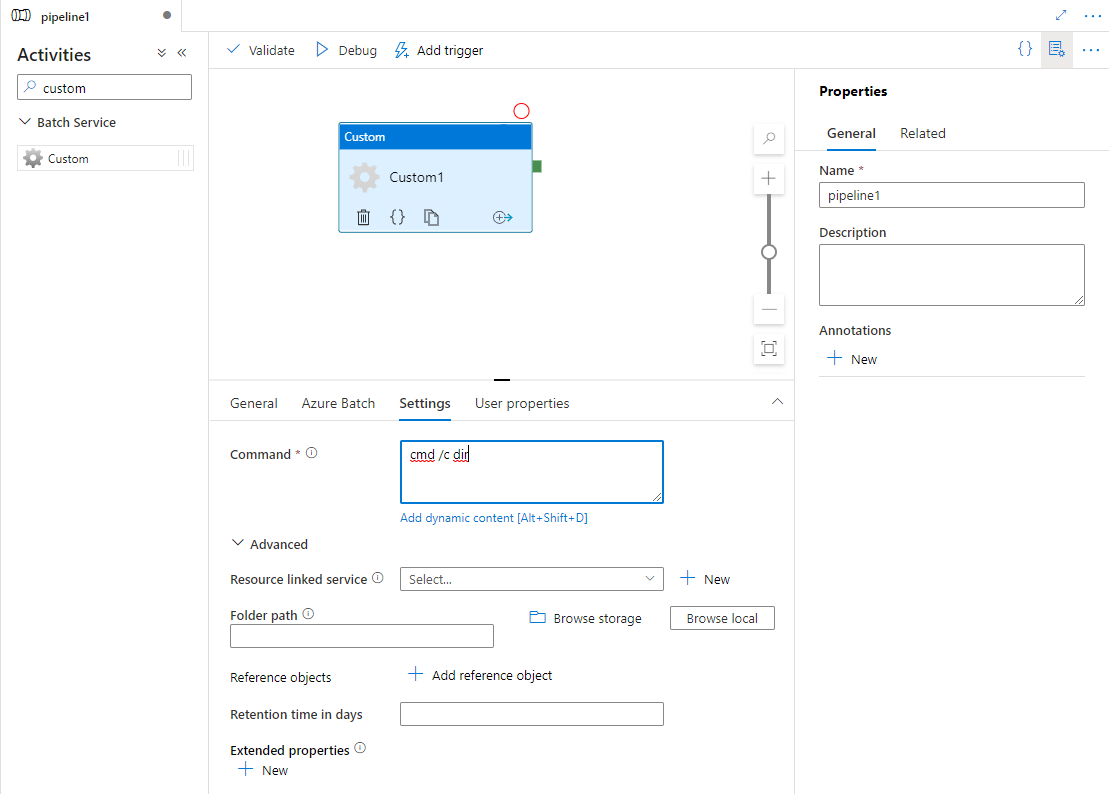Click the canvas zoom slider handle
Image resolution: width=1109 pixels, height=794 pixels.
coord(768,252)
